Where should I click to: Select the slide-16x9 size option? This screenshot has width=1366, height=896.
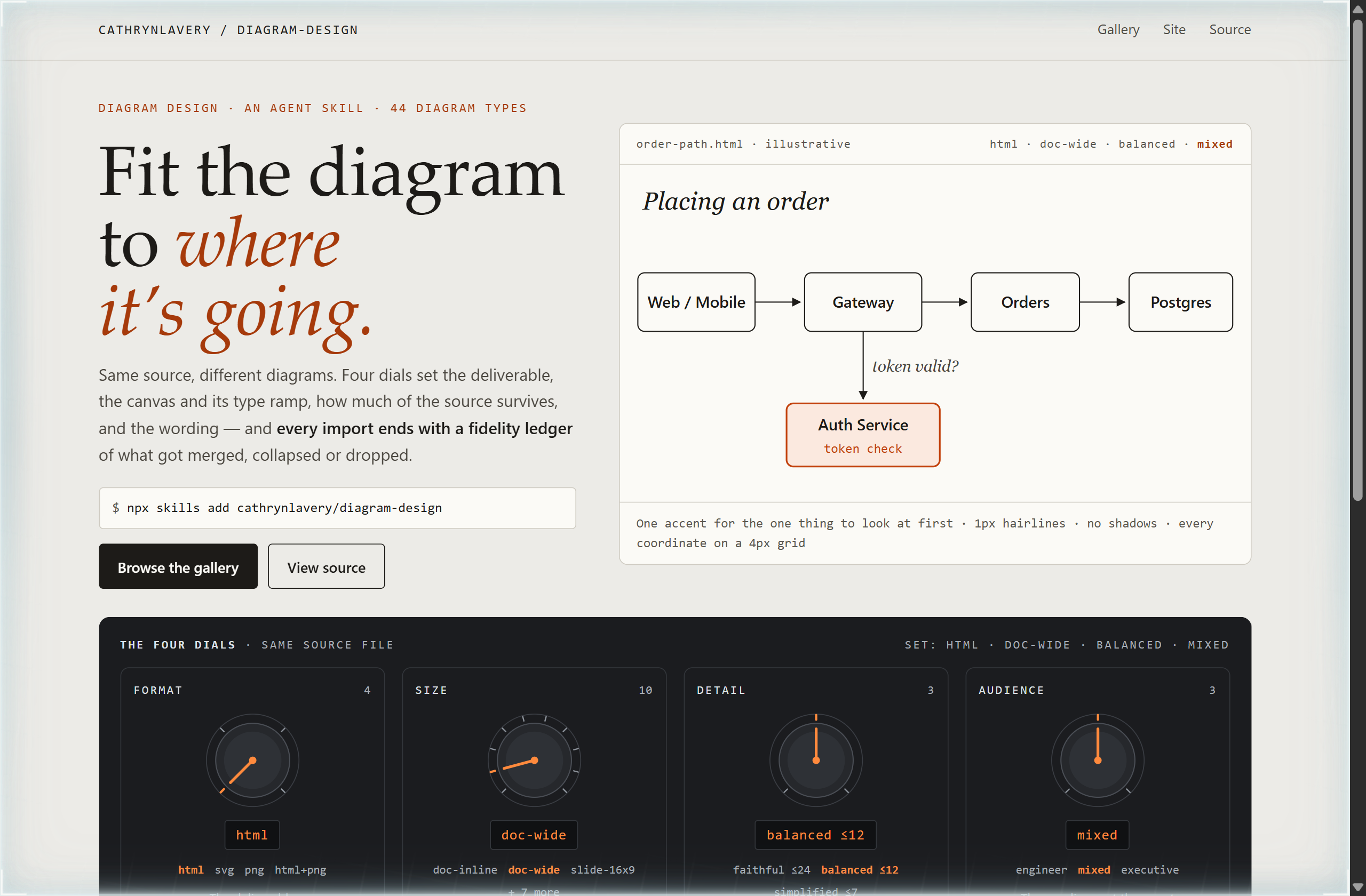tap(602, 870)
